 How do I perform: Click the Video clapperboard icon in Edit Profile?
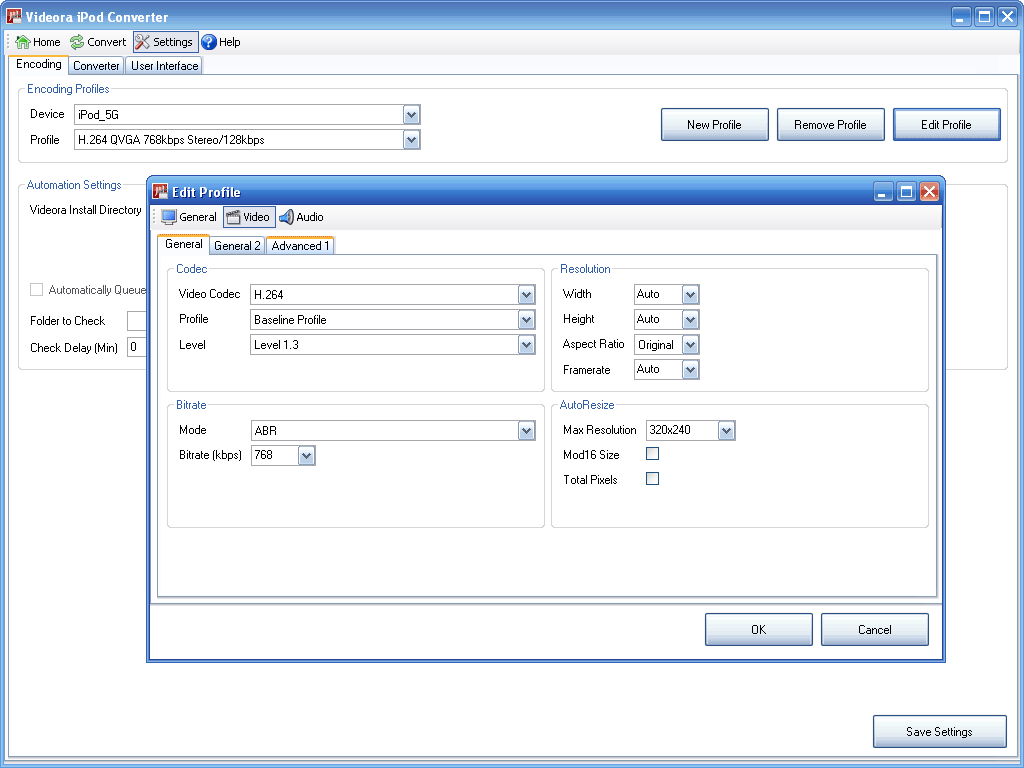click(x=233, y=217)
